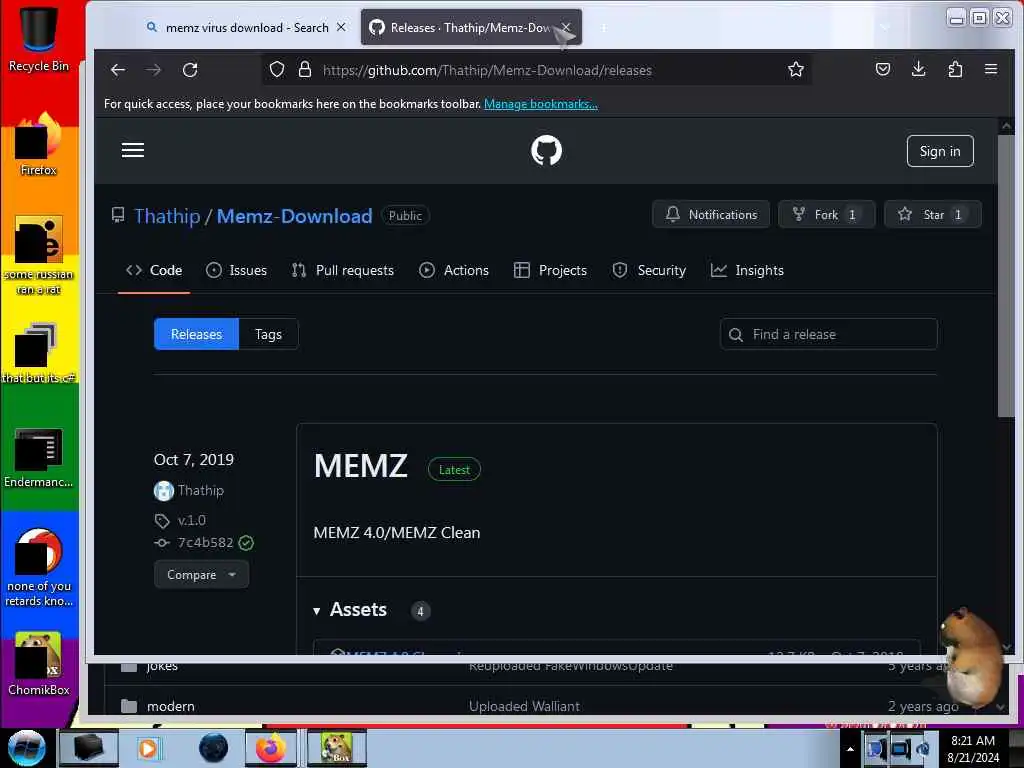
Task: Click the 'MEMZ 4.0/MEMZ Clean' description text
Action: [x=397, y=533]
